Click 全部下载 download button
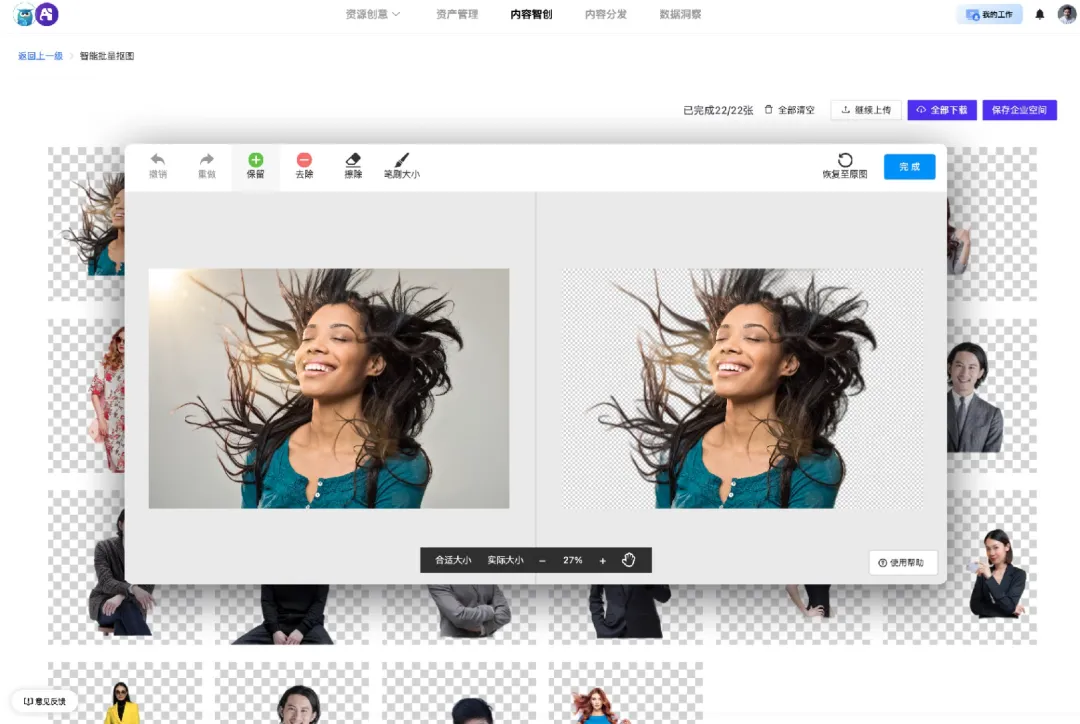Viewport: 1080px width, 724px height. (942, 110)
